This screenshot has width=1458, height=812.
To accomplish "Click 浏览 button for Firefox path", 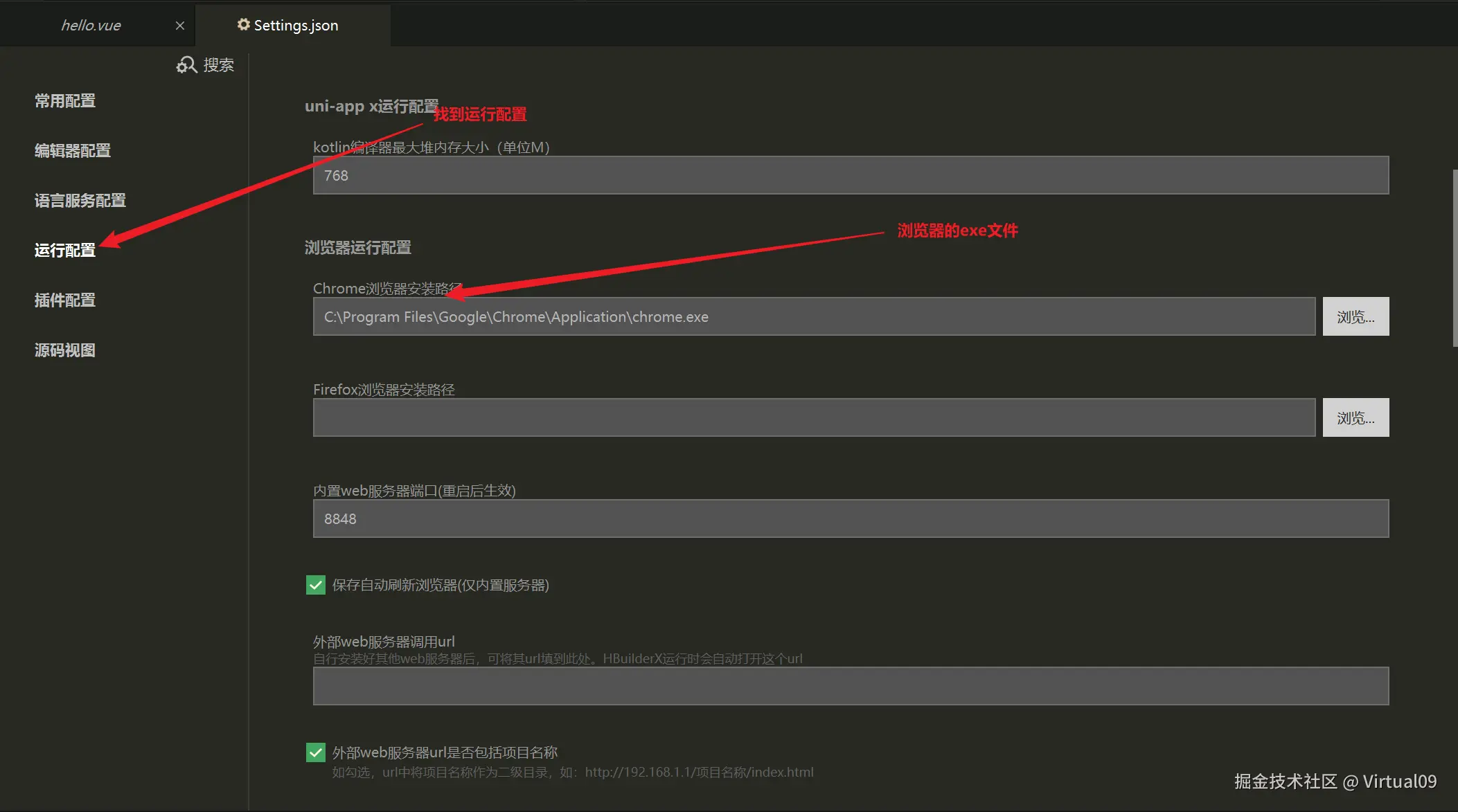I will tap(1355, 418).
